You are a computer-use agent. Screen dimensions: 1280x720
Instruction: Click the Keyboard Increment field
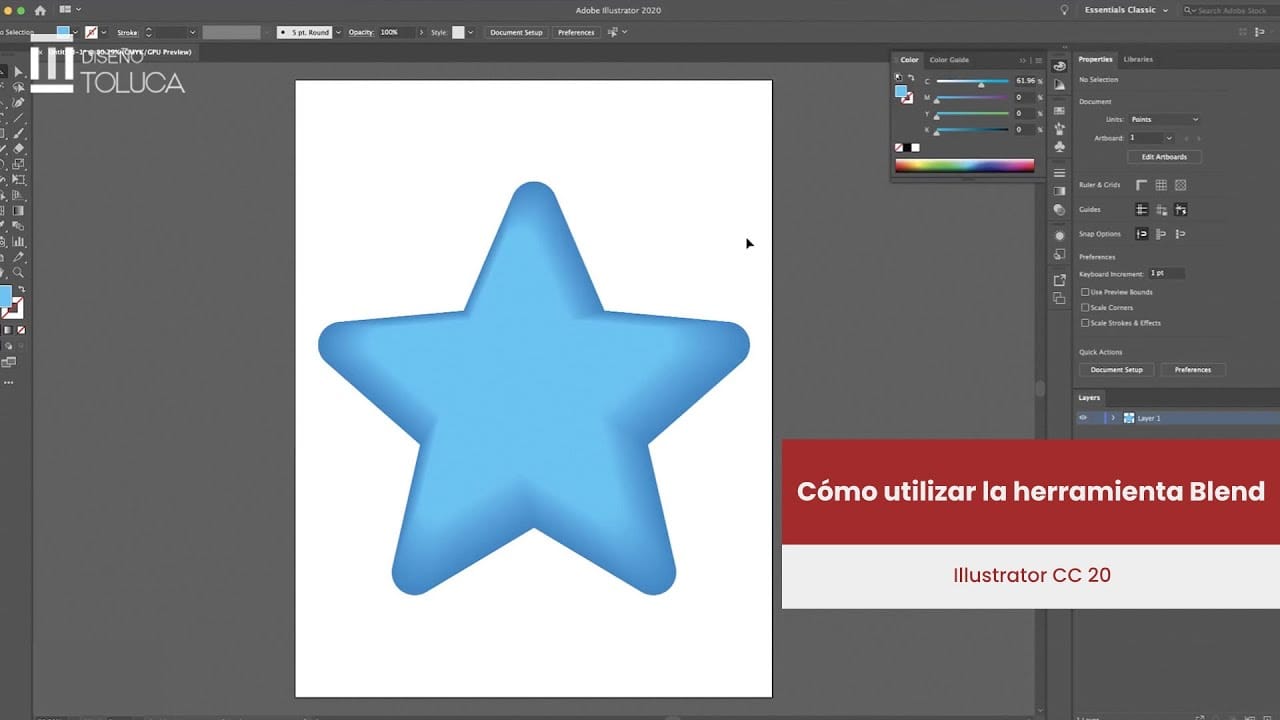[x=1167, y=273]
